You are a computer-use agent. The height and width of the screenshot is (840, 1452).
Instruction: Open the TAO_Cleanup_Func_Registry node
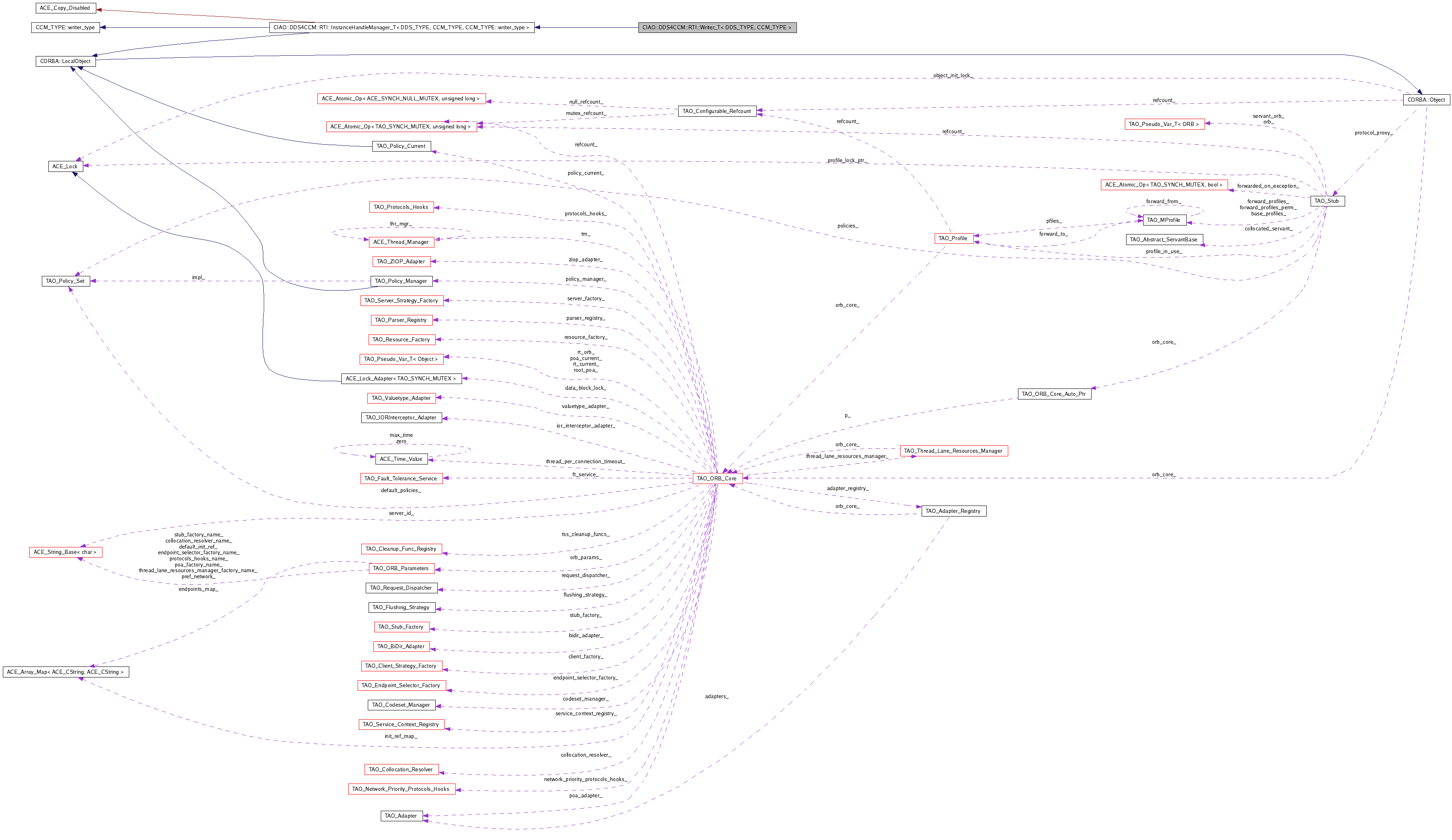(401, 549)
